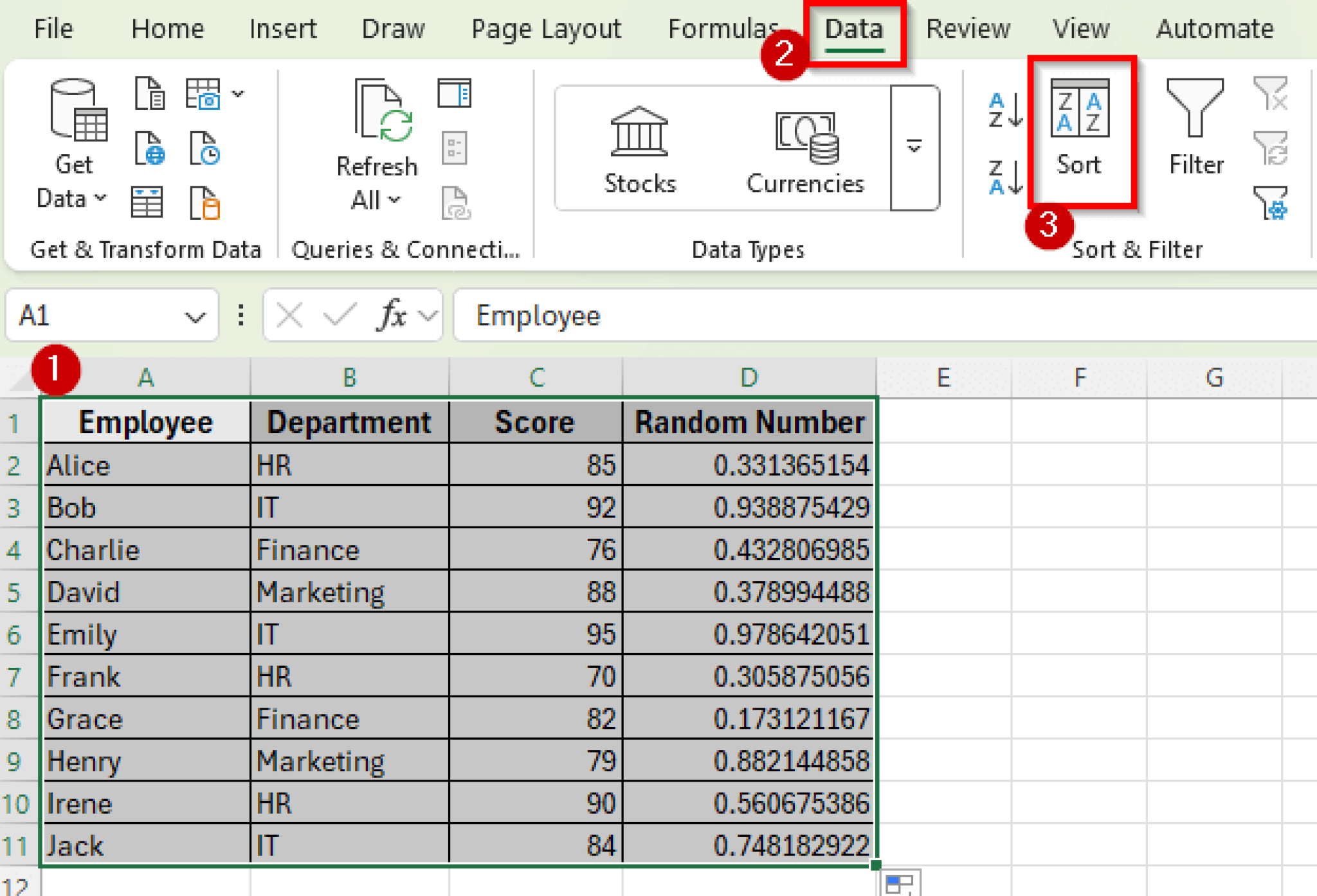Expand the Data Types gallery
The width and height of the screenshot is (1317, 896).
click(x=914, y=147)
